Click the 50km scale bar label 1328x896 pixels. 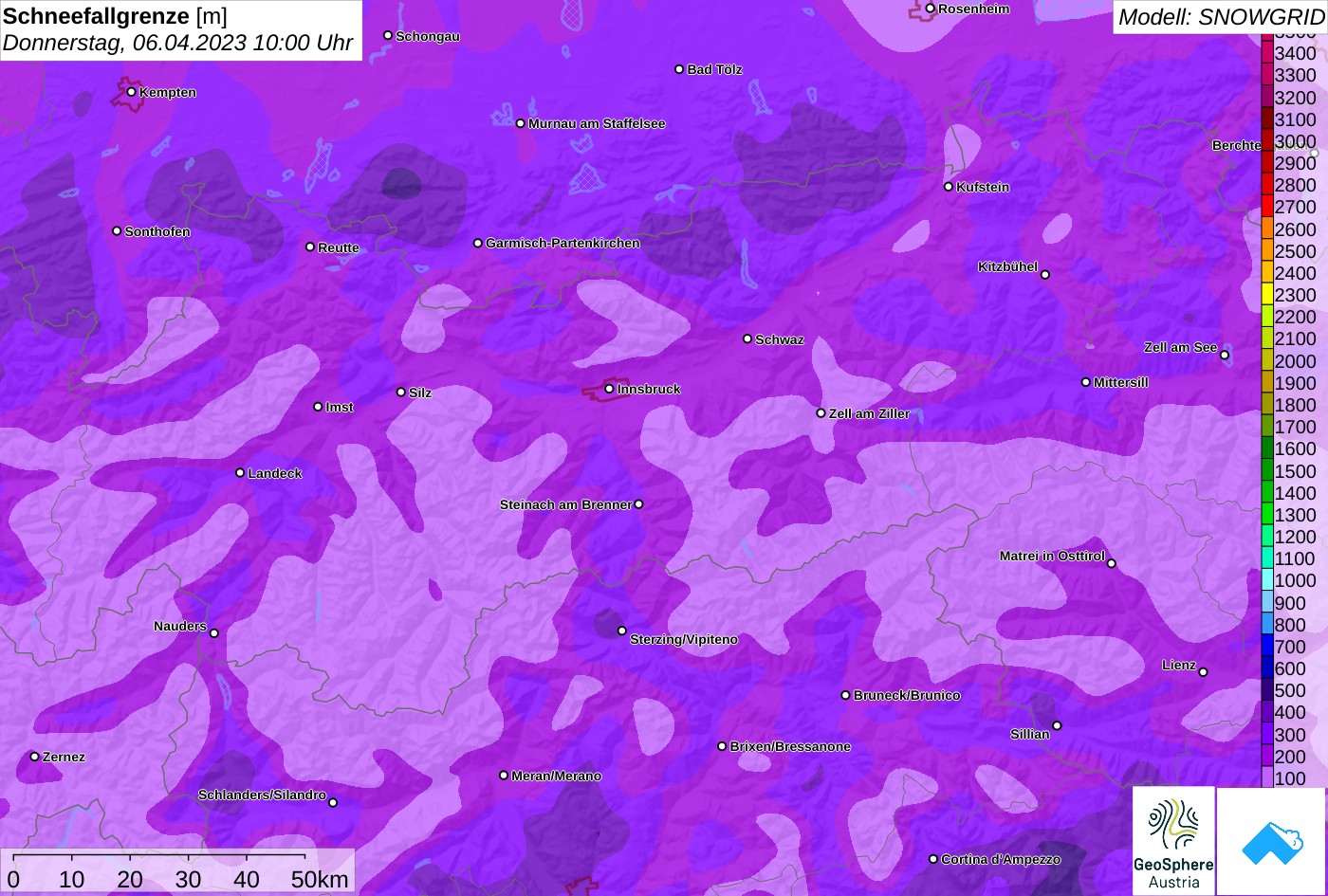tap(321, 879)
